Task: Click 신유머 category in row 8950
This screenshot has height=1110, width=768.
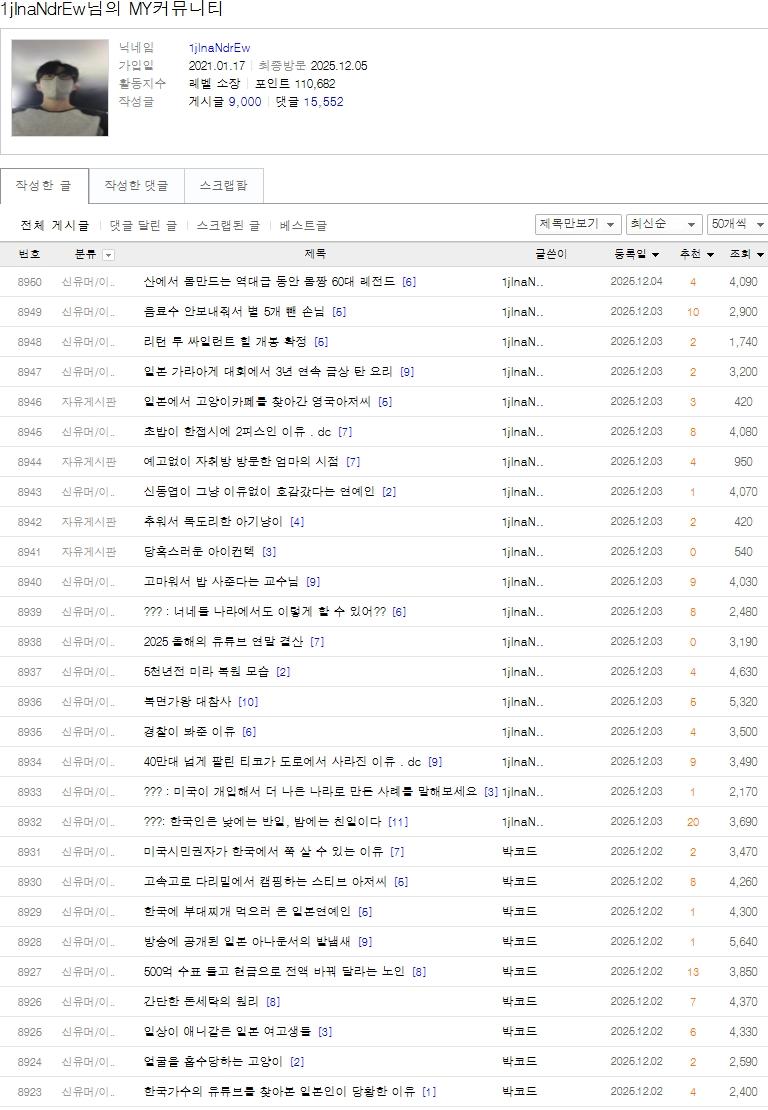Action: [x=88, y=282]
